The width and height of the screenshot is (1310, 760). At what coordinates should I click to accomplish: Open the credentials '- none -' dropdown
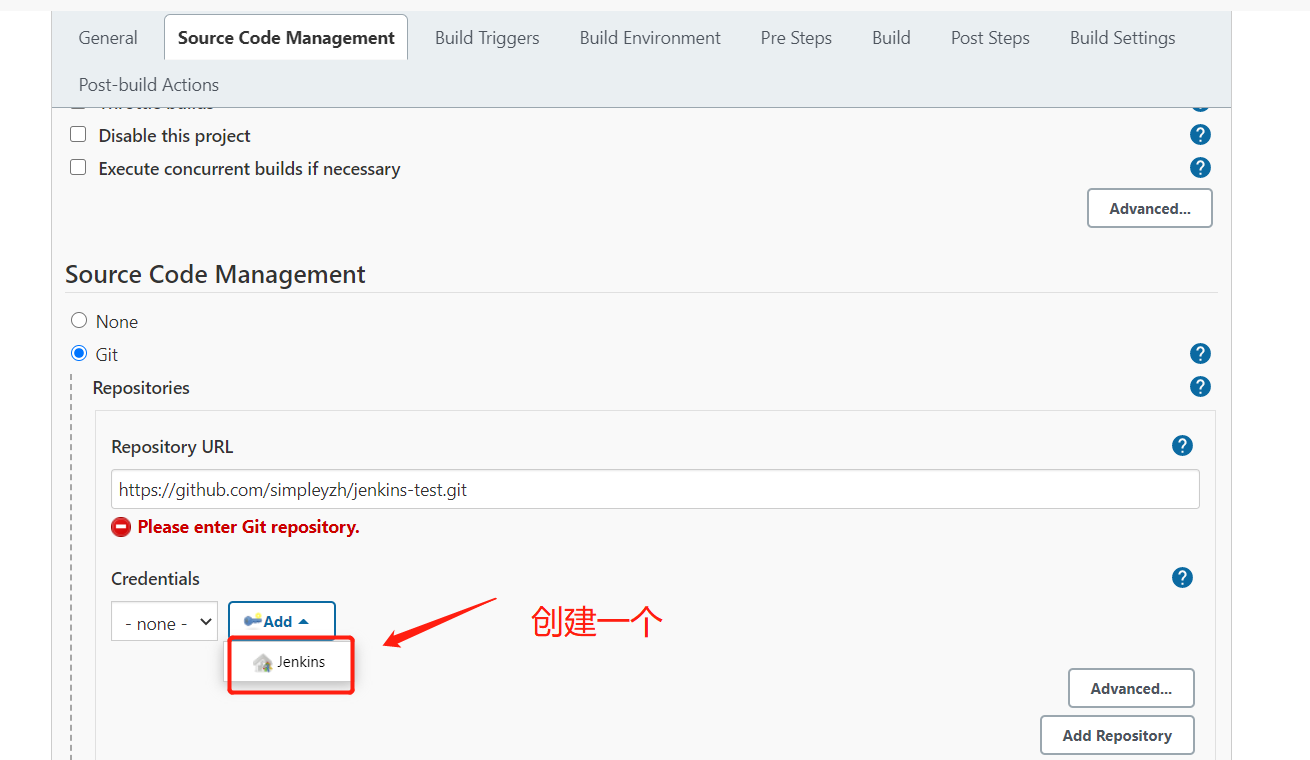point(164,622)
